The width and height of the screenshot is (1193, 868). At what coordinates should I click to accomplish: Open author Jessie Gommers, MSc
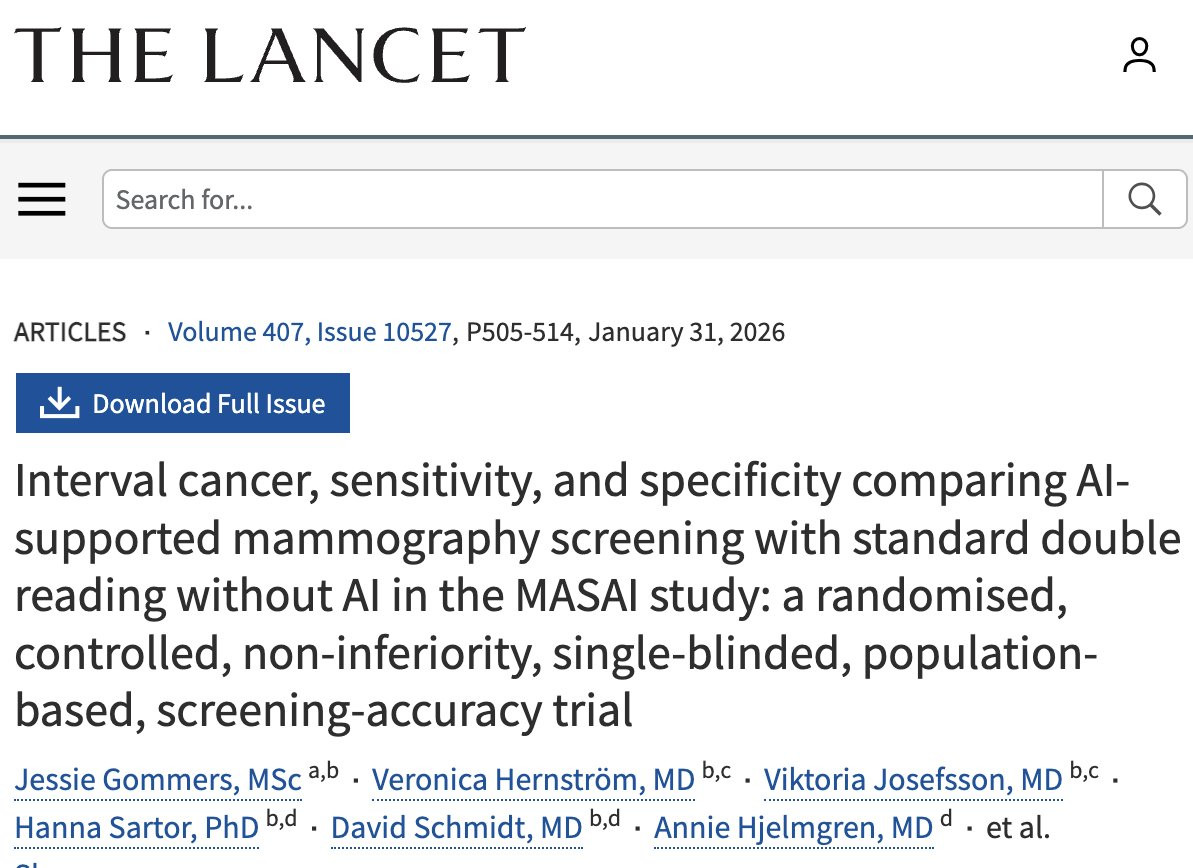tap(158, 780)
